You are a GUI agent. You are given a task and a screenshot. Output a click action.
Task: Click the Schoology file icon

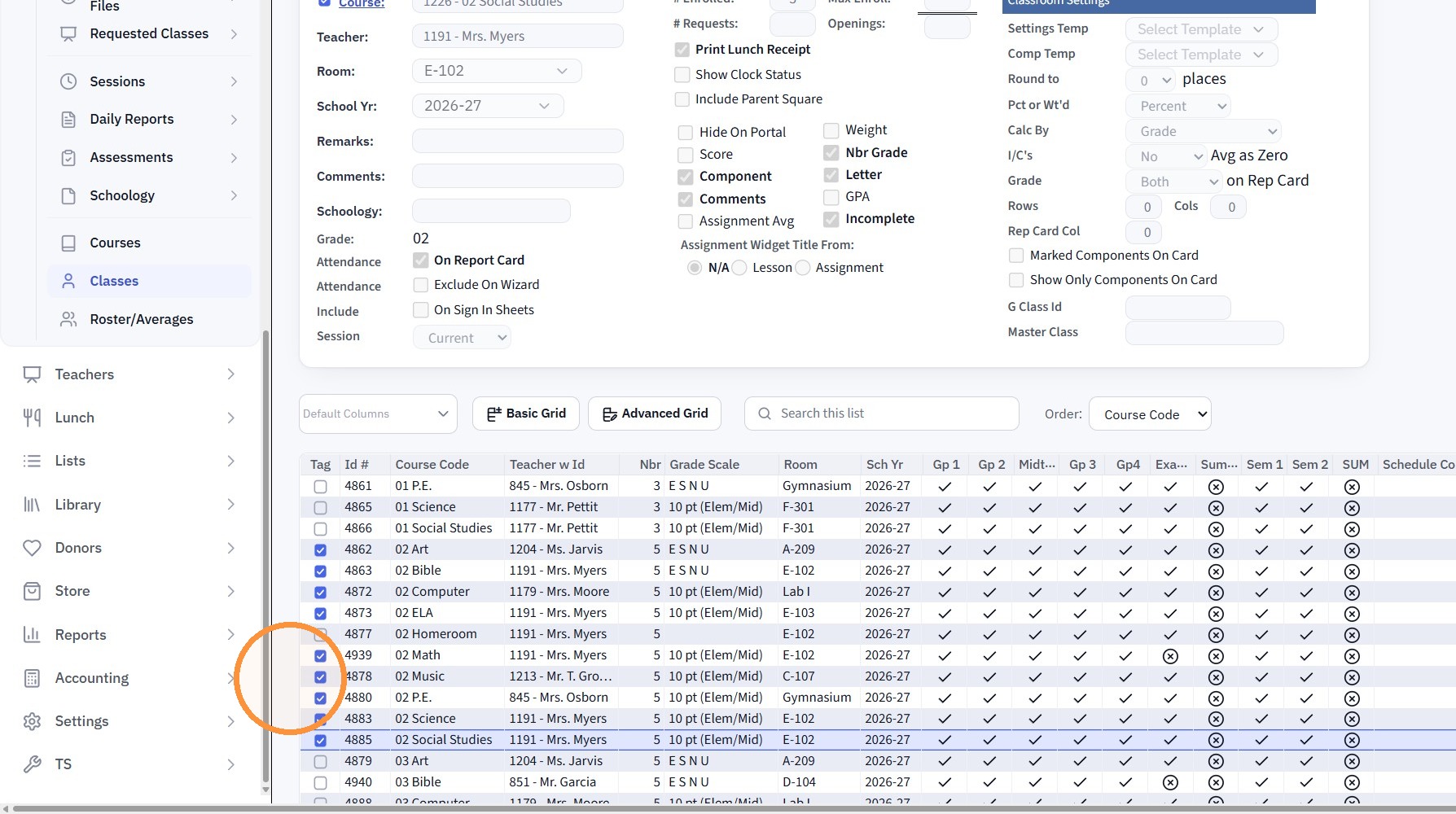coord(68,196)
